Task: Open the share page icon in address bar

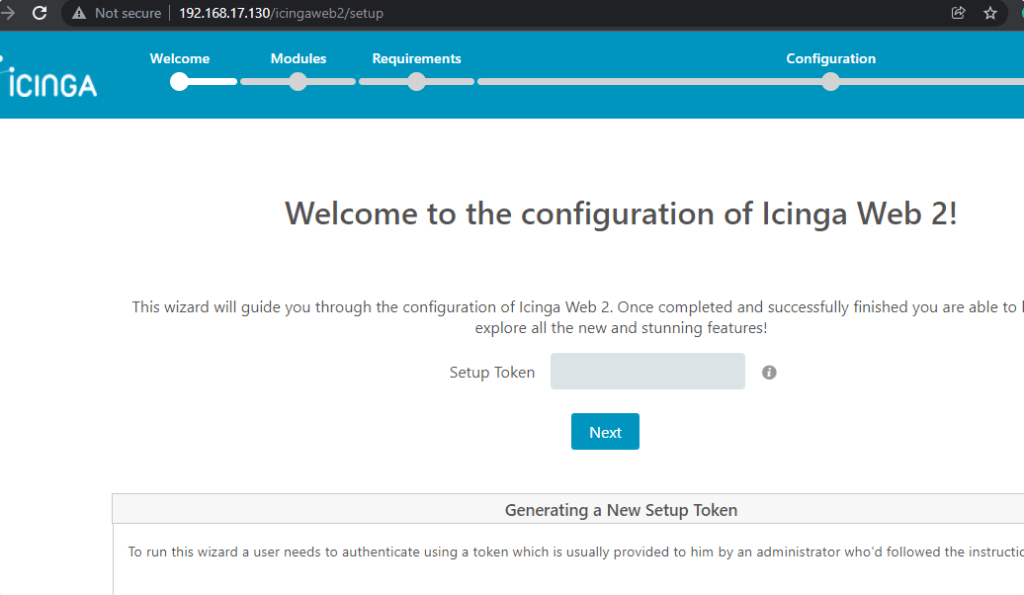Action: coord(958,13)
